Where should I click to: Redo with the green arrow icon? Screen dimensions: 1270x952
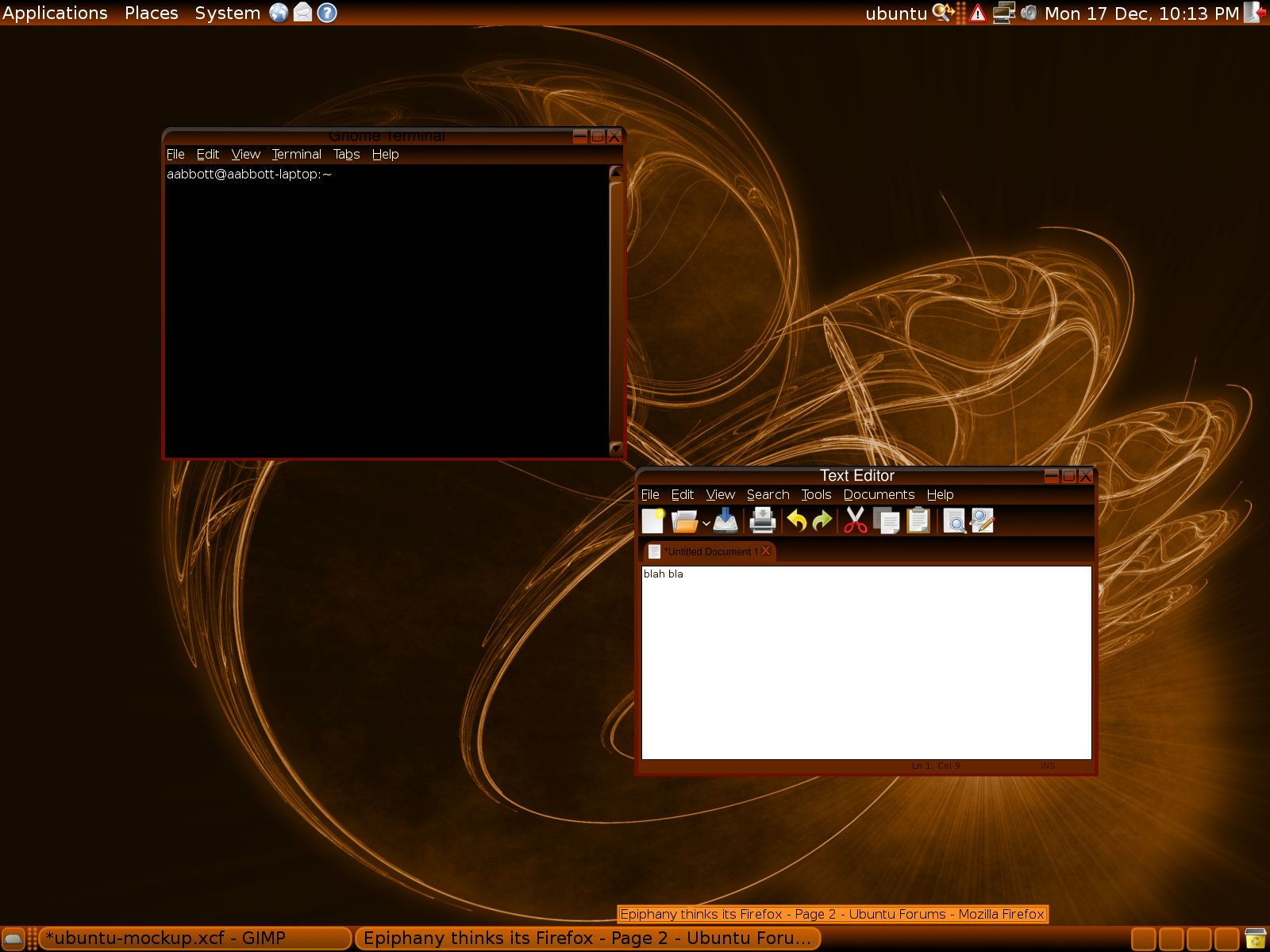[x=822, y=521]
